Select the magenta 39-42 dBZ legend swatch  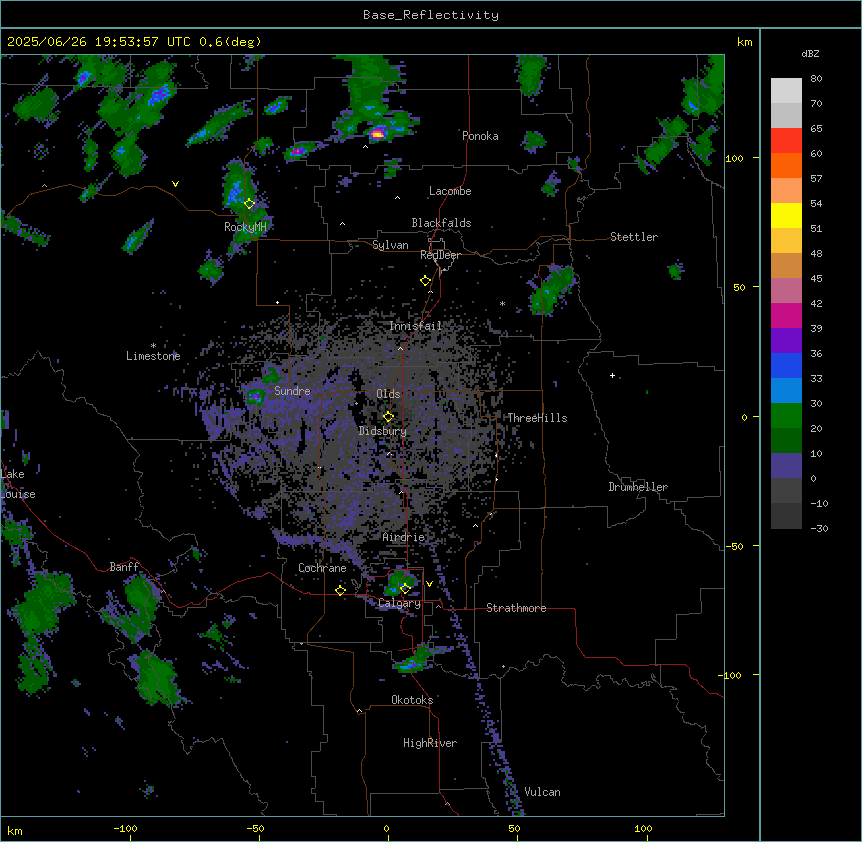click(786, 315)
